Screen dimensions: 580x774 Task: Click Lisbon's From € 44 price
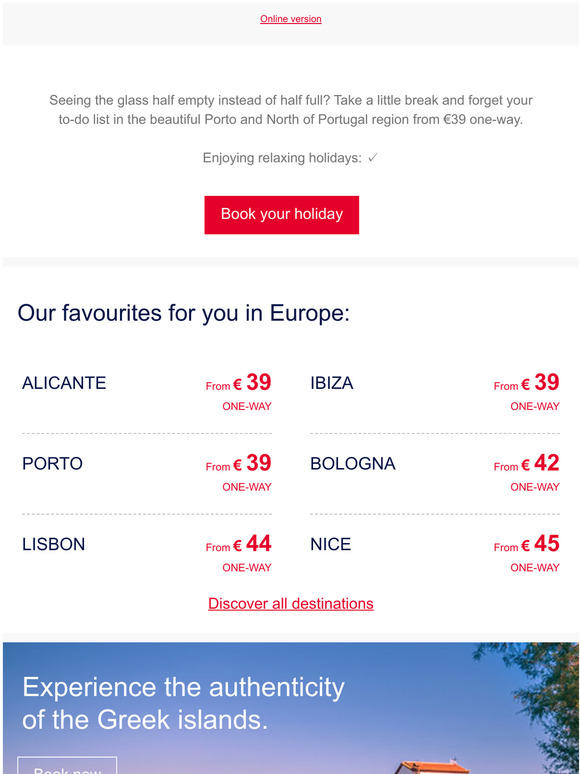(x=238, y=544)
